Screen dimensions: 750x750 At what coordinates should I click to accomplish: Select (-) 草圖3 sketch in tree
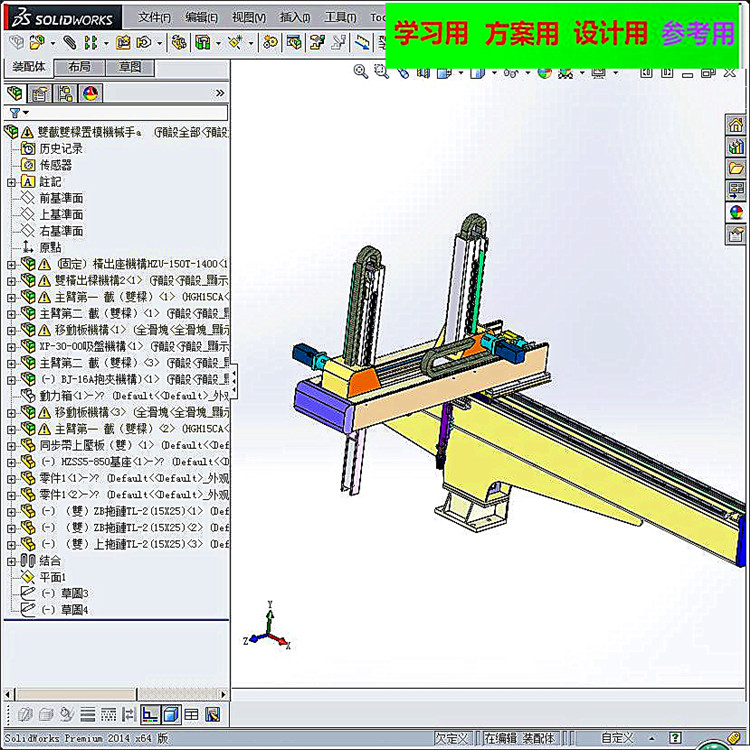click(54, 594)
